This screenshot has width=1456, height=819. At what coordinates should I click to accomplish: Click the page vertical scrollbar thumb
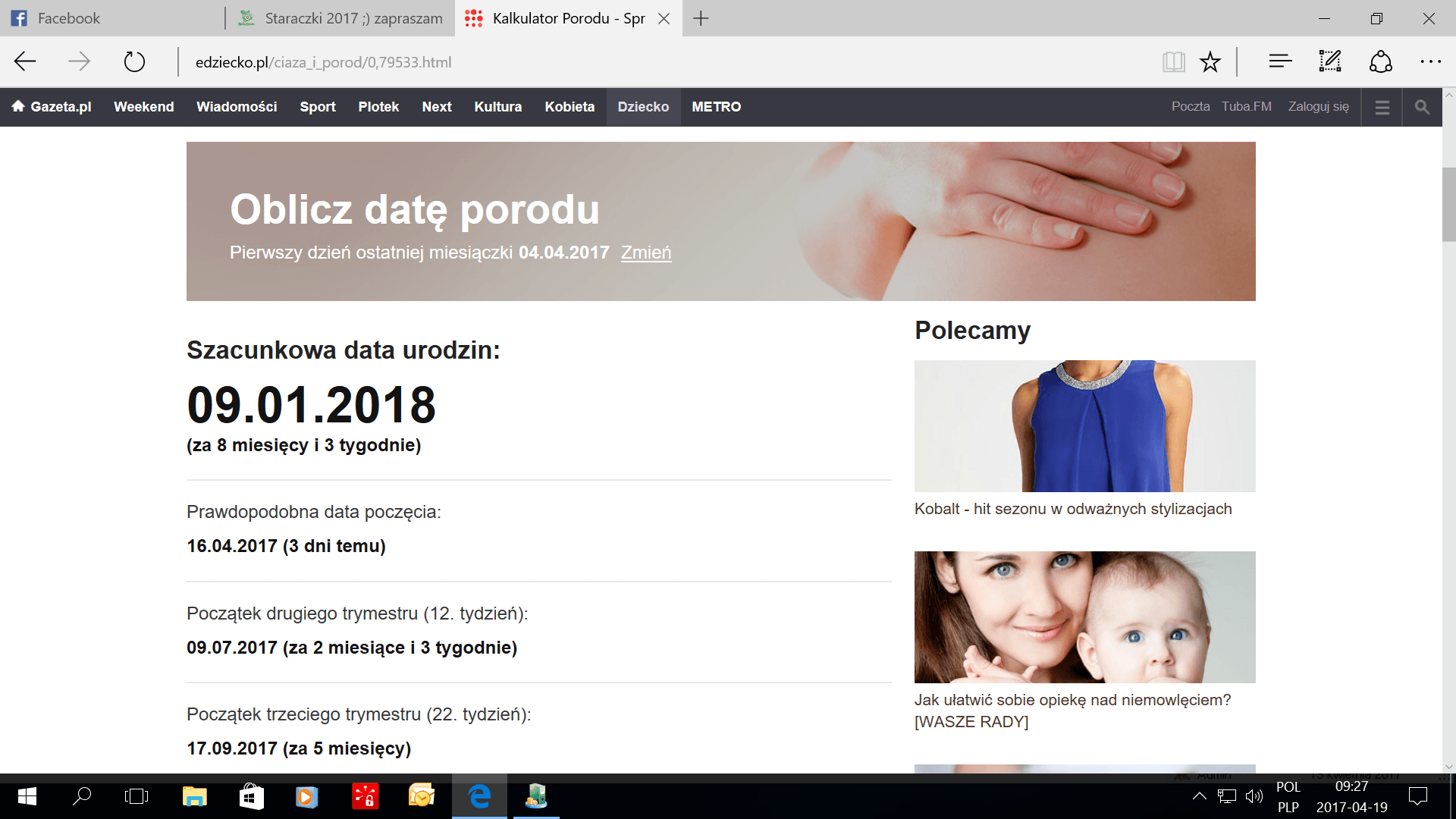(x=1448, y=203)
